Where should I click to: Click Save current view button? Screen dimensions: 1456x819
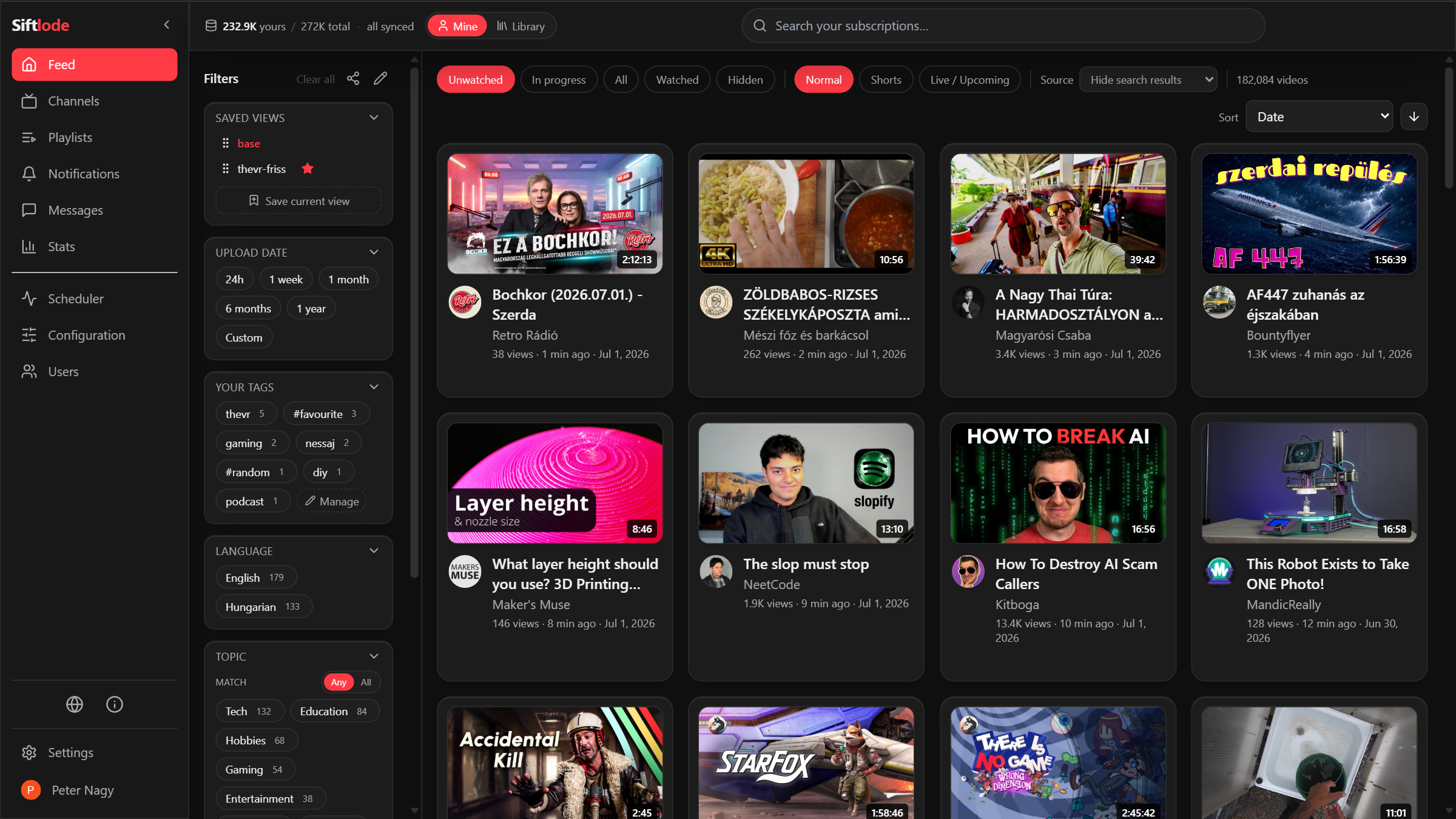298,201
